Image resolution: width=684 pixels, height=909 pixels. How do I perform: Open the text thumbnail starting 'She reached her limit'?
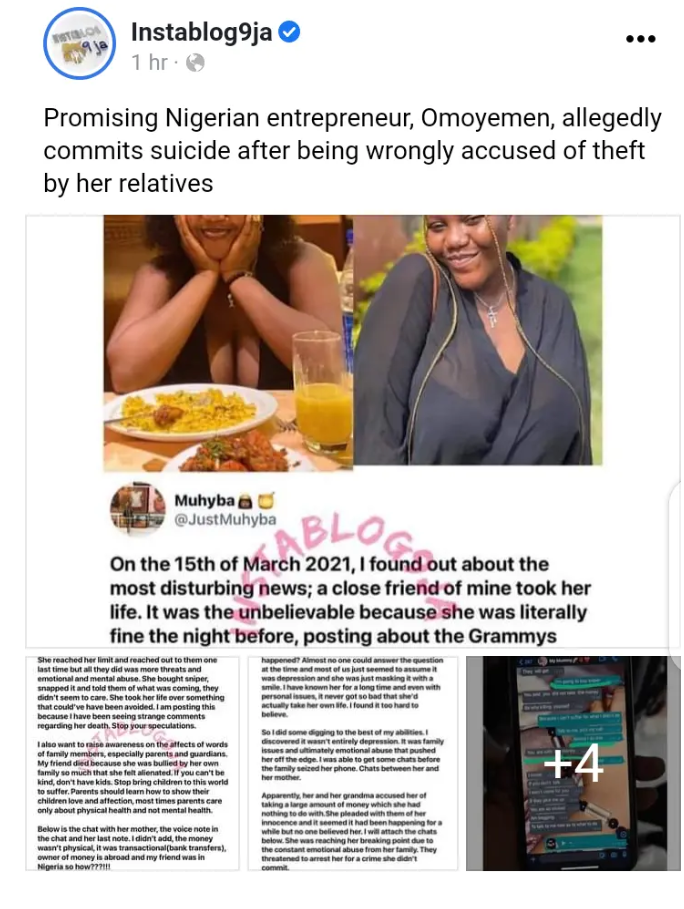[132, 763]
